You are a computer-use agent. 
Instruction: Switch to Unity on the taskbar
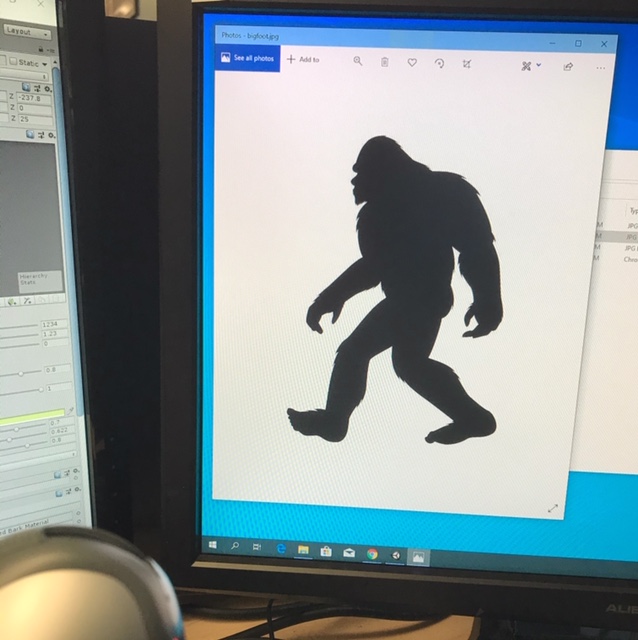[396, 556]
